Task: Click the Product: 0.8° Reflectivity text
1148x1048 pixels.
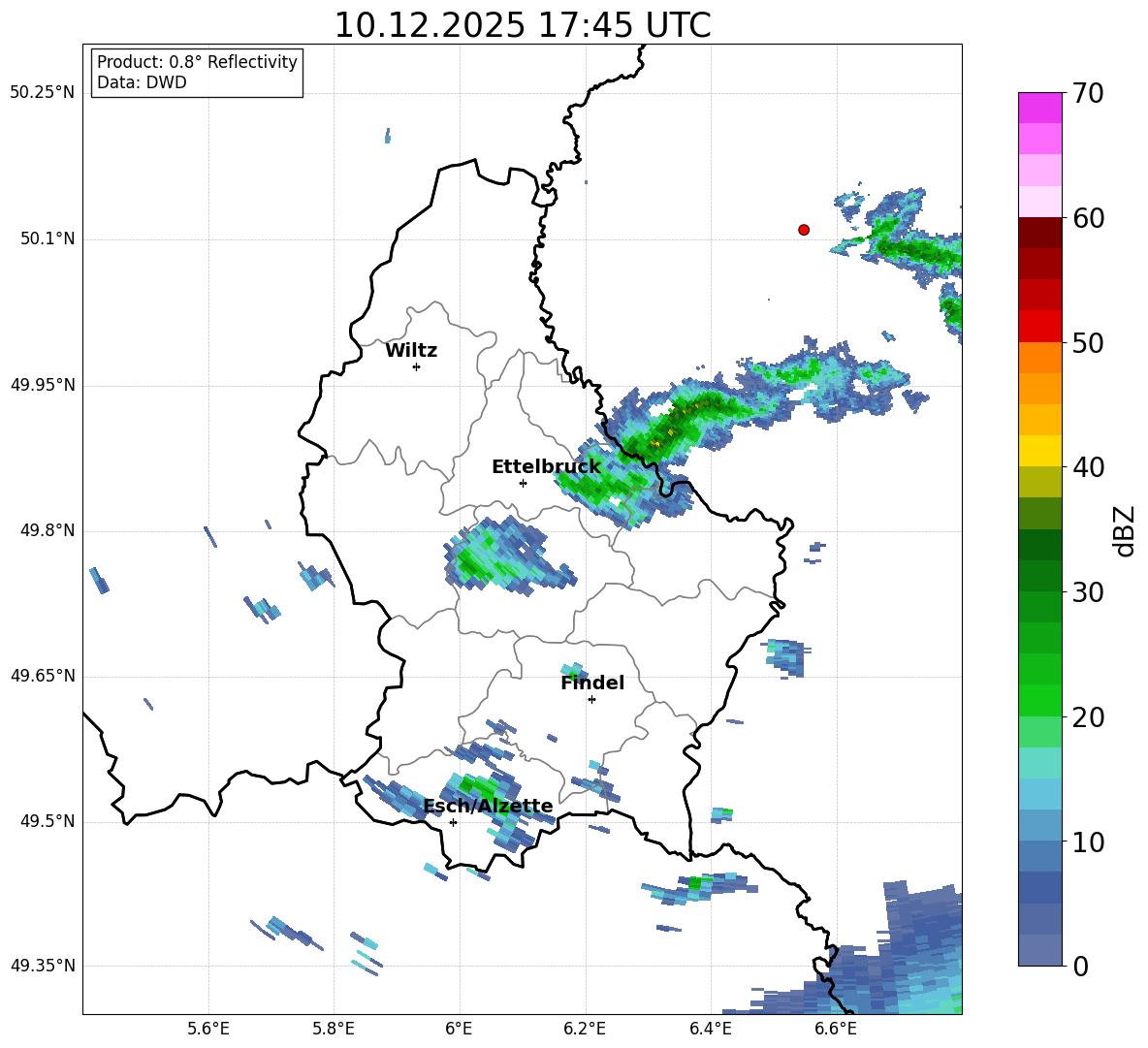Action: click(x=197, y=62)
